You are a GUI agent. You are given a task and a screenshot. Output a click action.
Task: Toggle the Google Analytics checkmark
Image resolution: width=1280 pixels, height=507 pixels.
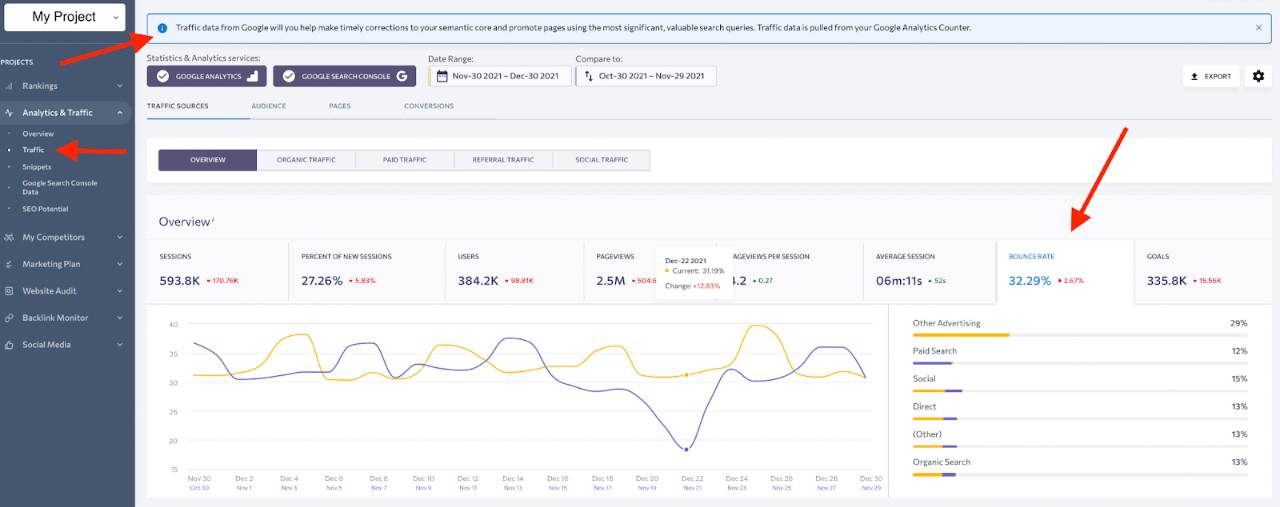point(163,76)
